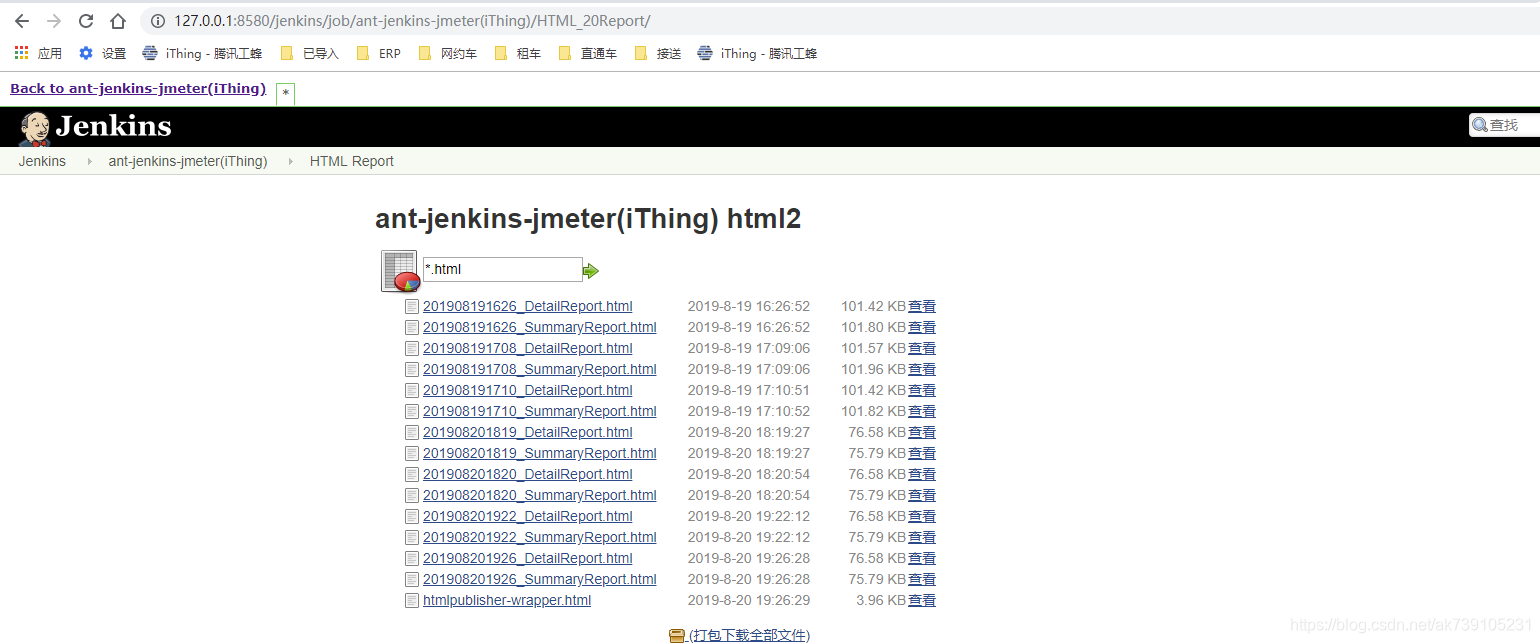This screenshot has height=643, width=1540.
Task: Click 查看 for 201908201819_SummaryReport.html
Action: pos(922,453)
